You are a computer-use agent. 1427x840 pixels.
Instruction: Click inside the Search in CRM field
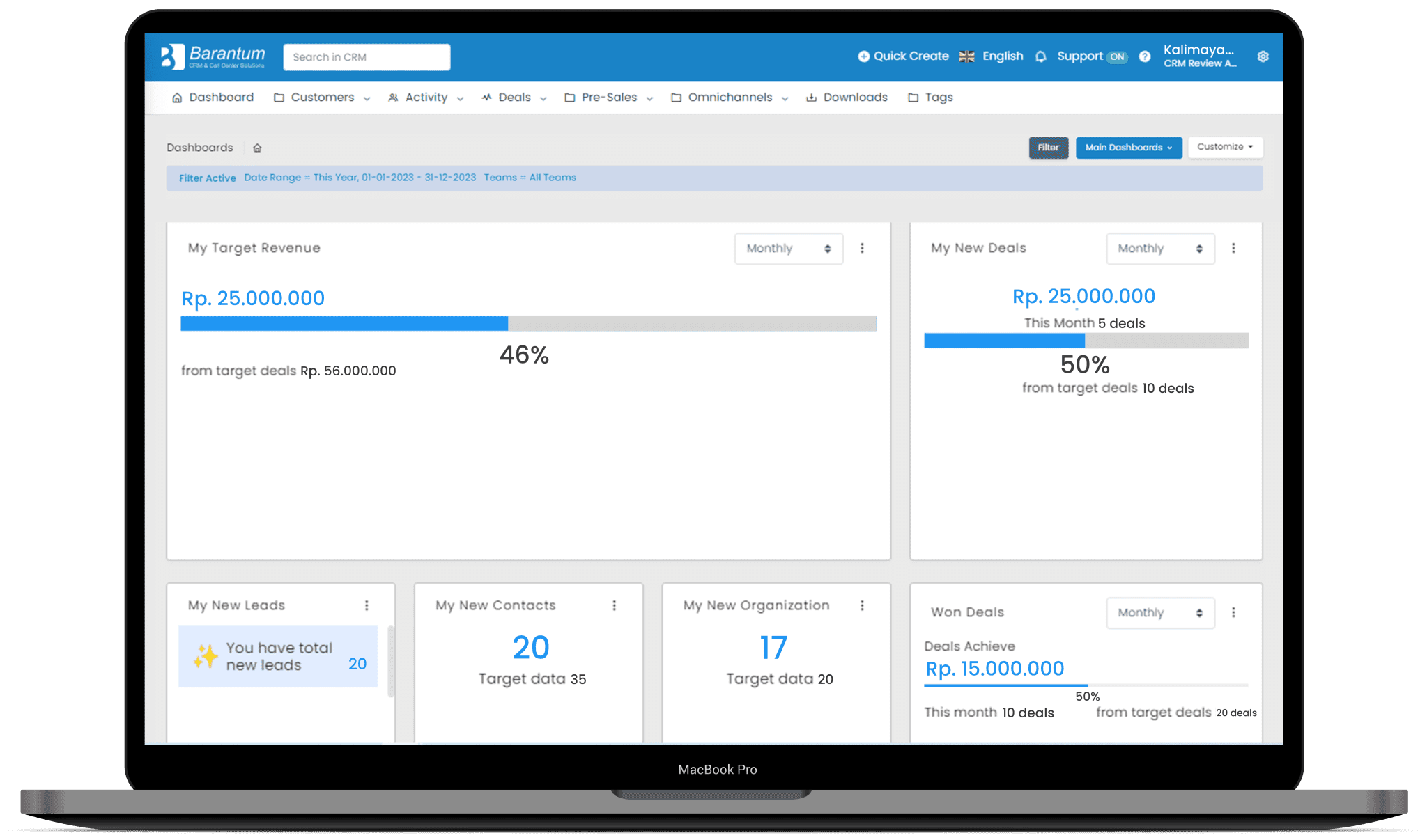tap(366, 56)
